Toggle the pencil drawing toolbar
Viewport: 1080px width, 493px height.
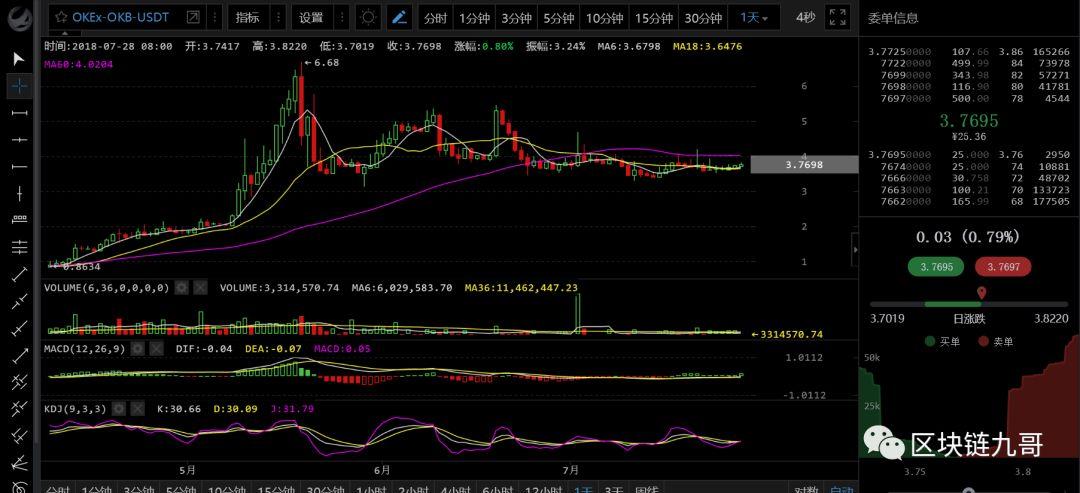[399, 18]
